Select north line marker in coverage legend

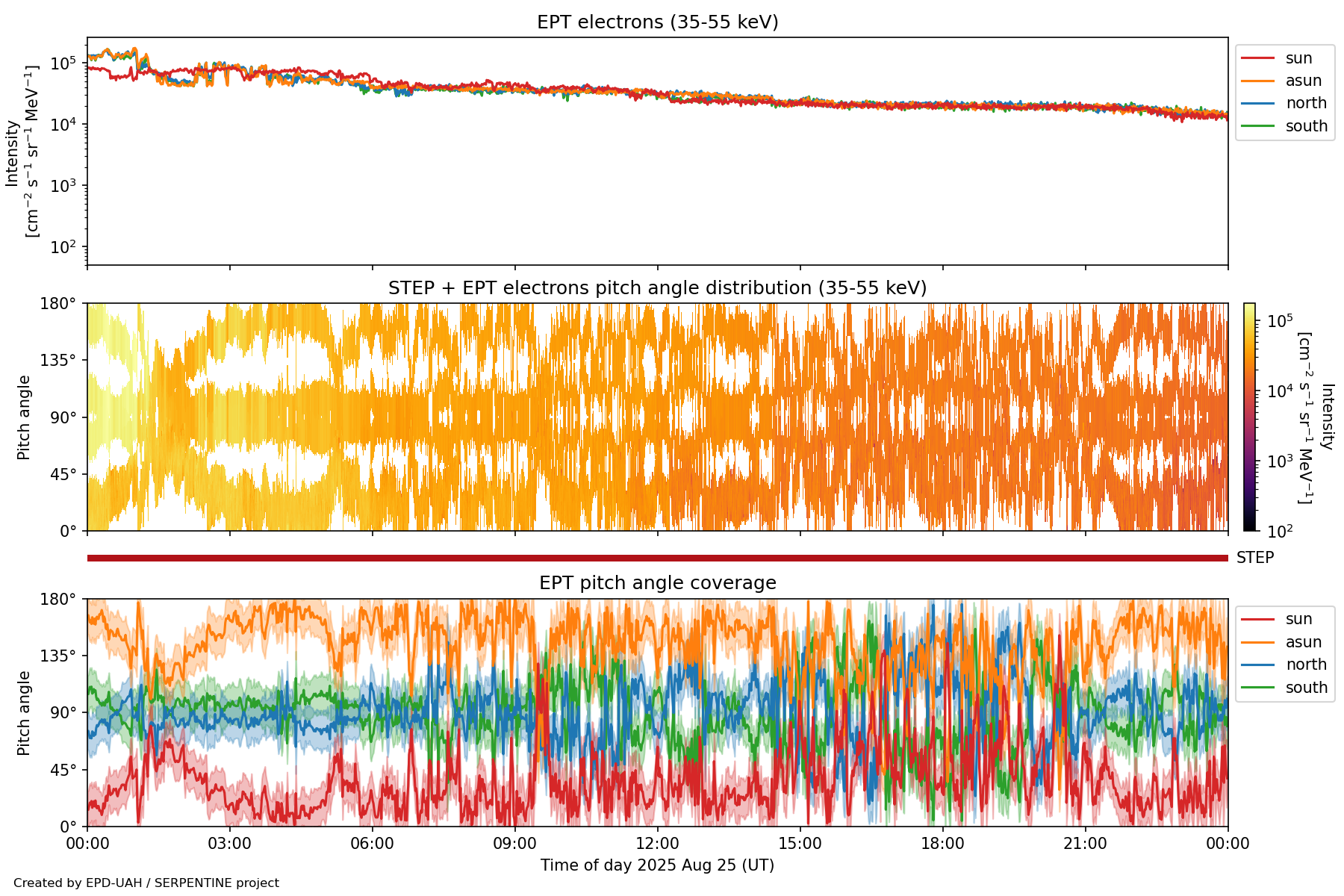[1257, 665]
